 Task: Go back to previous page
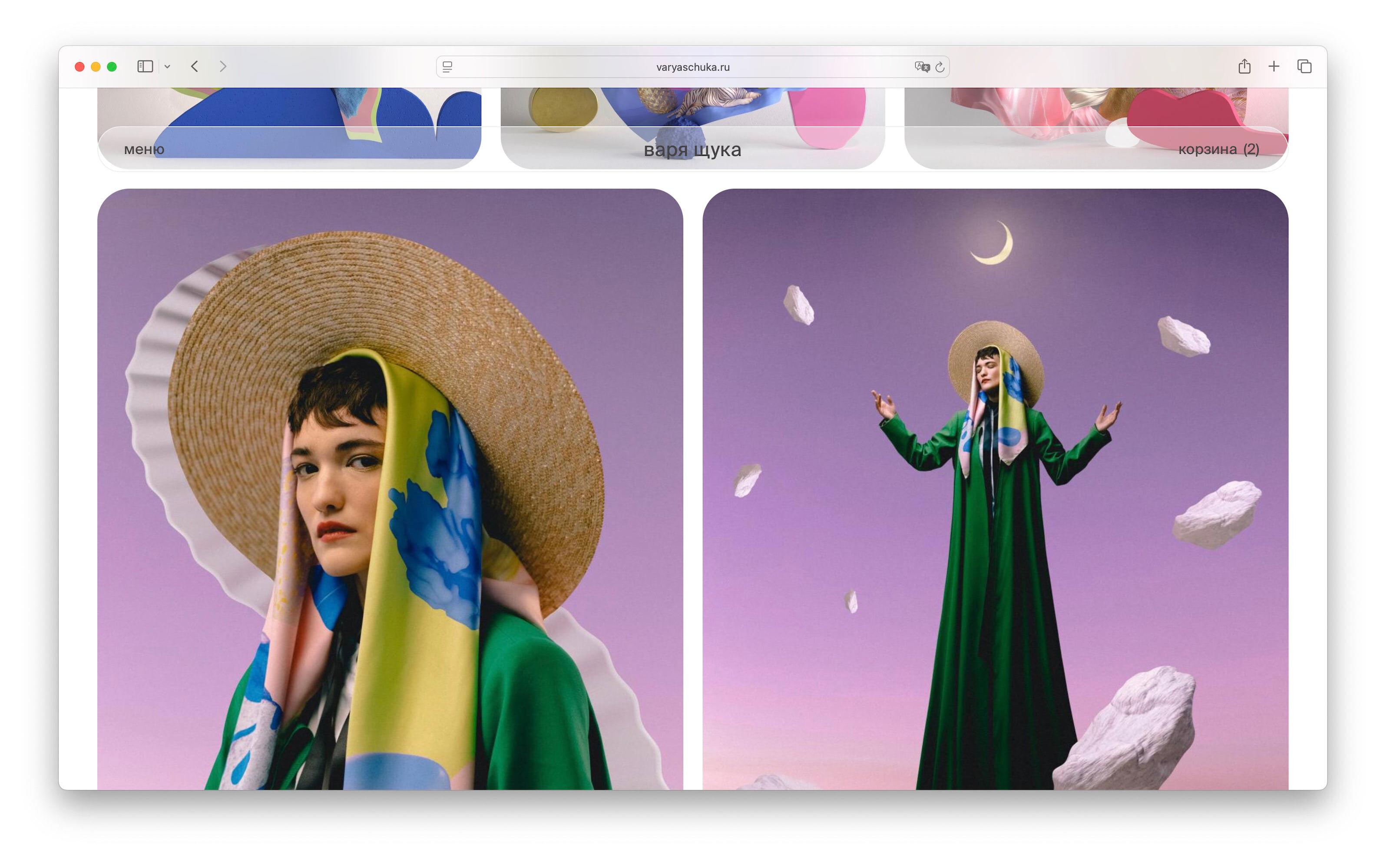point(195,66)
